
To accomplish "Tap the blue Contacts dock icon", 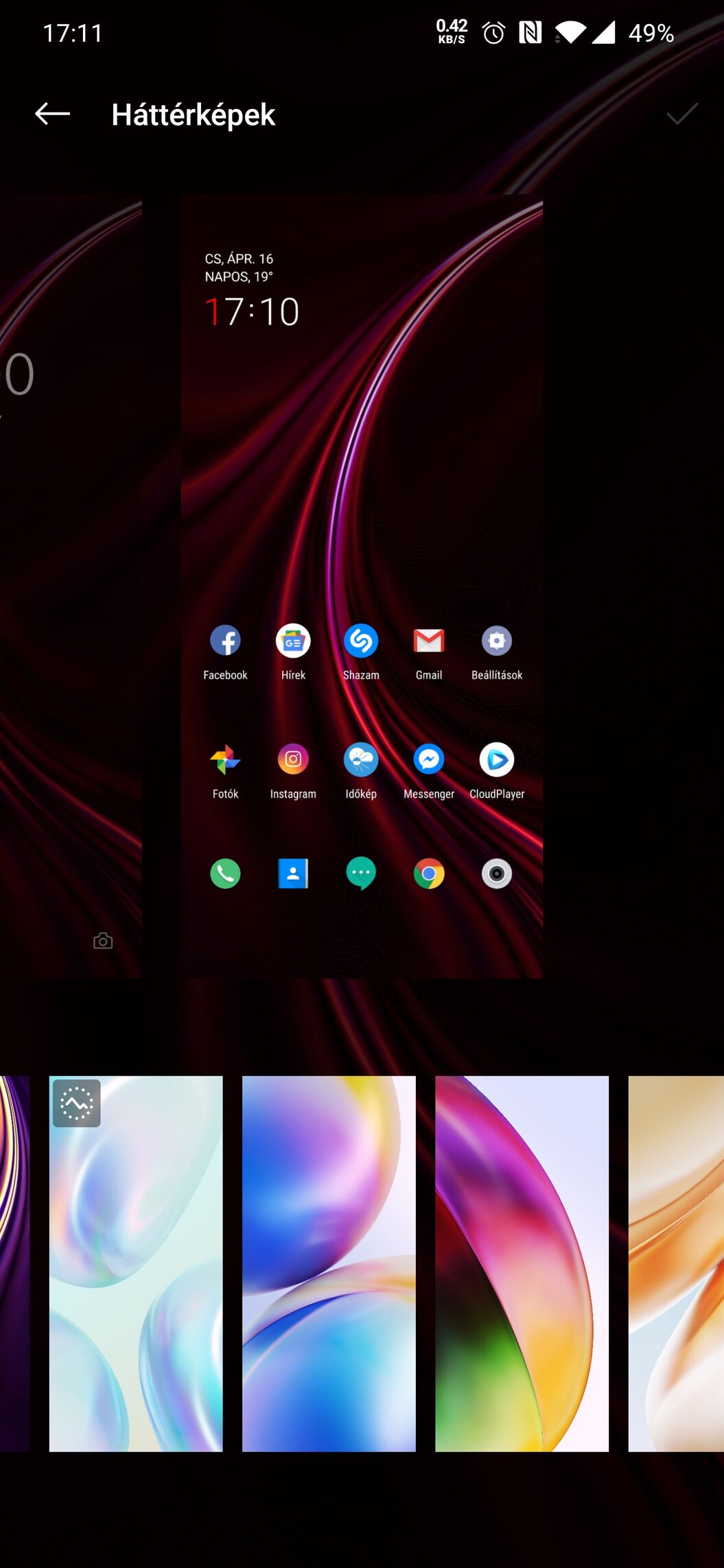I will (293, 874).
